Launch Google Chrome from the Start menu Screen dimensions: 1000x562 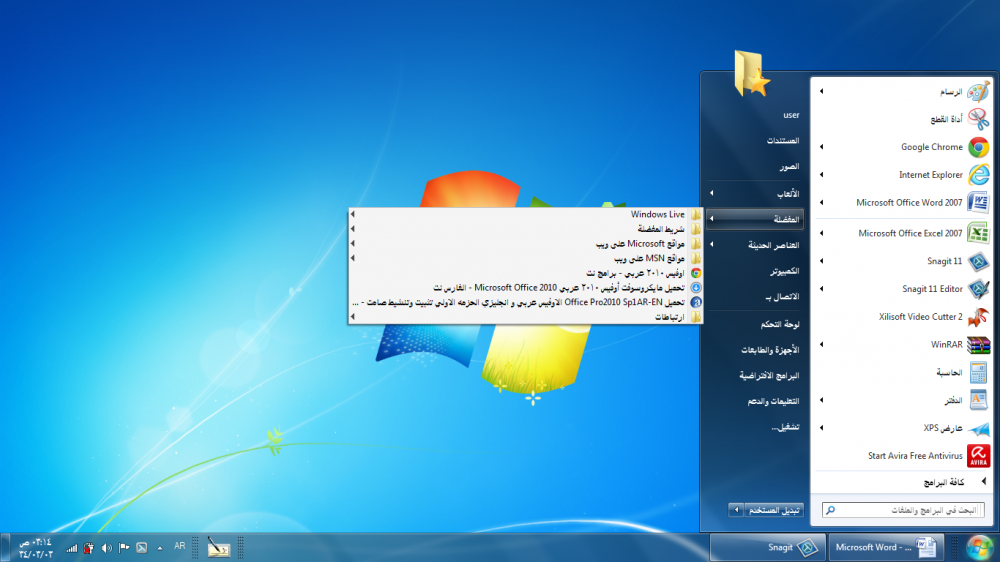pyautogui.click(x=930, y=147)
